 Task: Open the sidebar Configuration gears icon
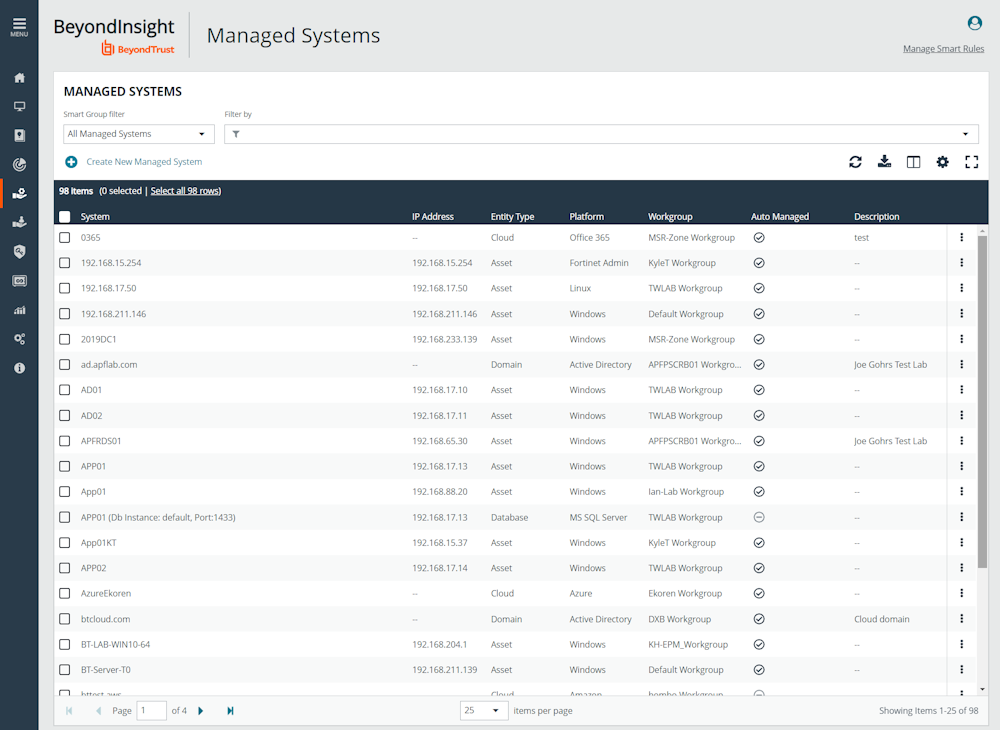(19, 339)
